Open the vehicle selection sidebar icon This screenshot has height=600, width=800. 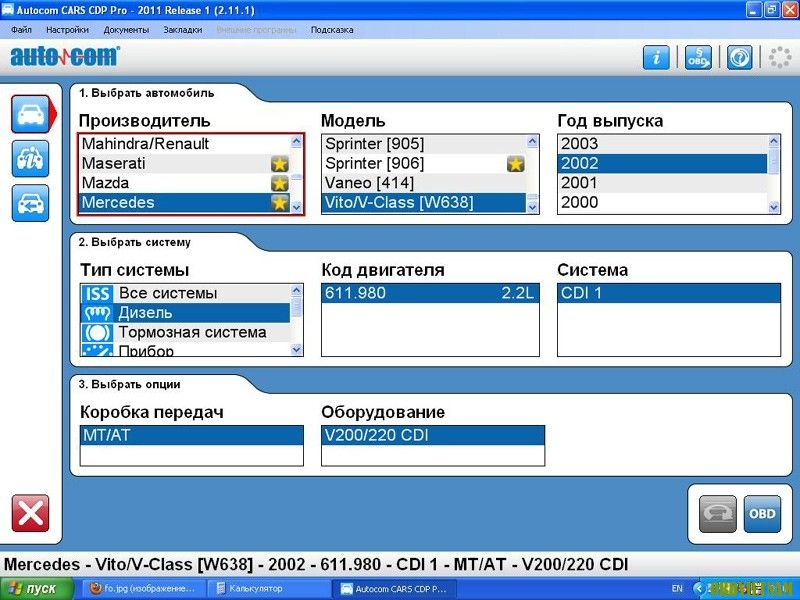click(31, 114)
